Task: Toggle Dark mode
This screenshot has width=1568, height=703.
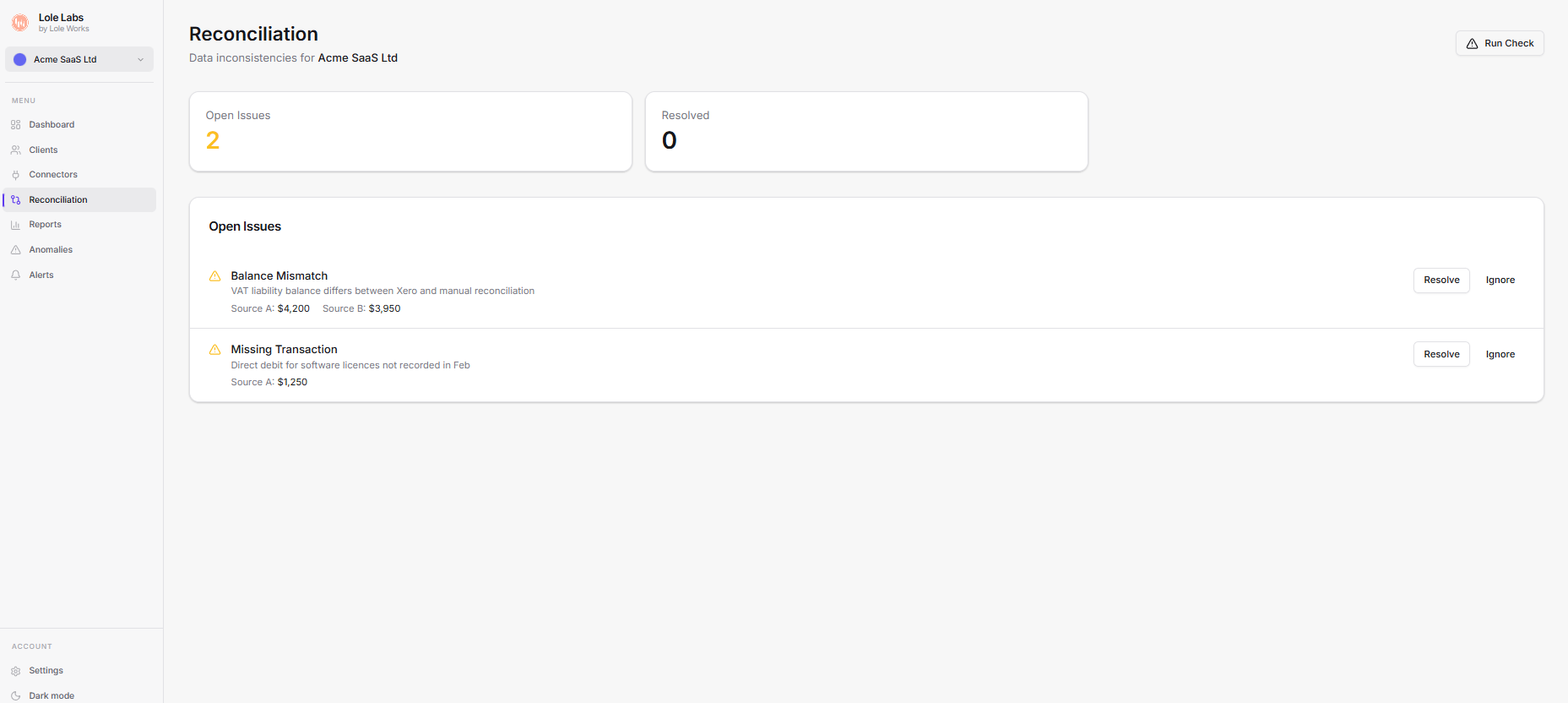Action: pos(79,695)
